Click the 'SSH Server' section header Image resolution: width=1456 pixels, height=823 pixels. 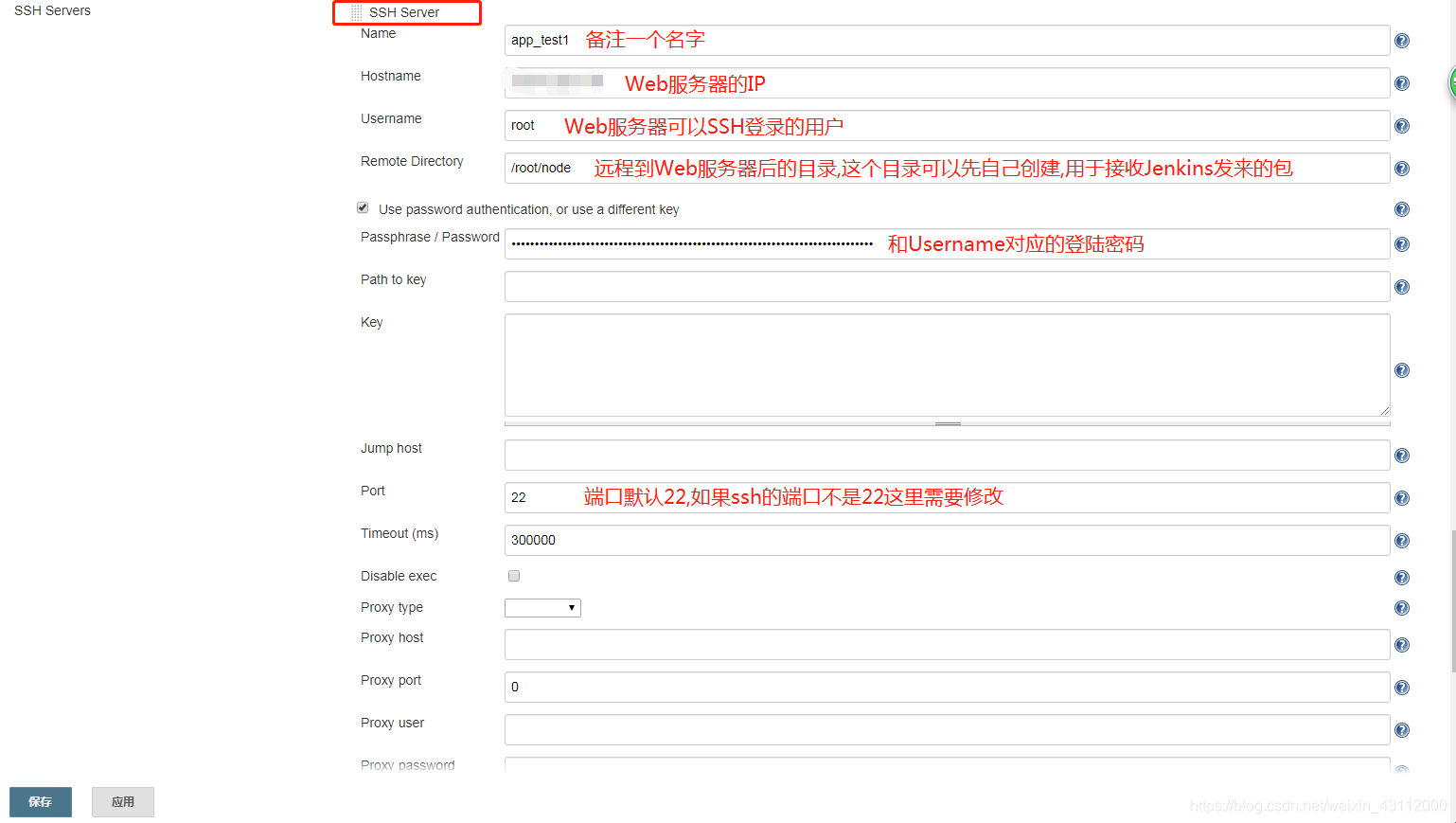[404, 12]
